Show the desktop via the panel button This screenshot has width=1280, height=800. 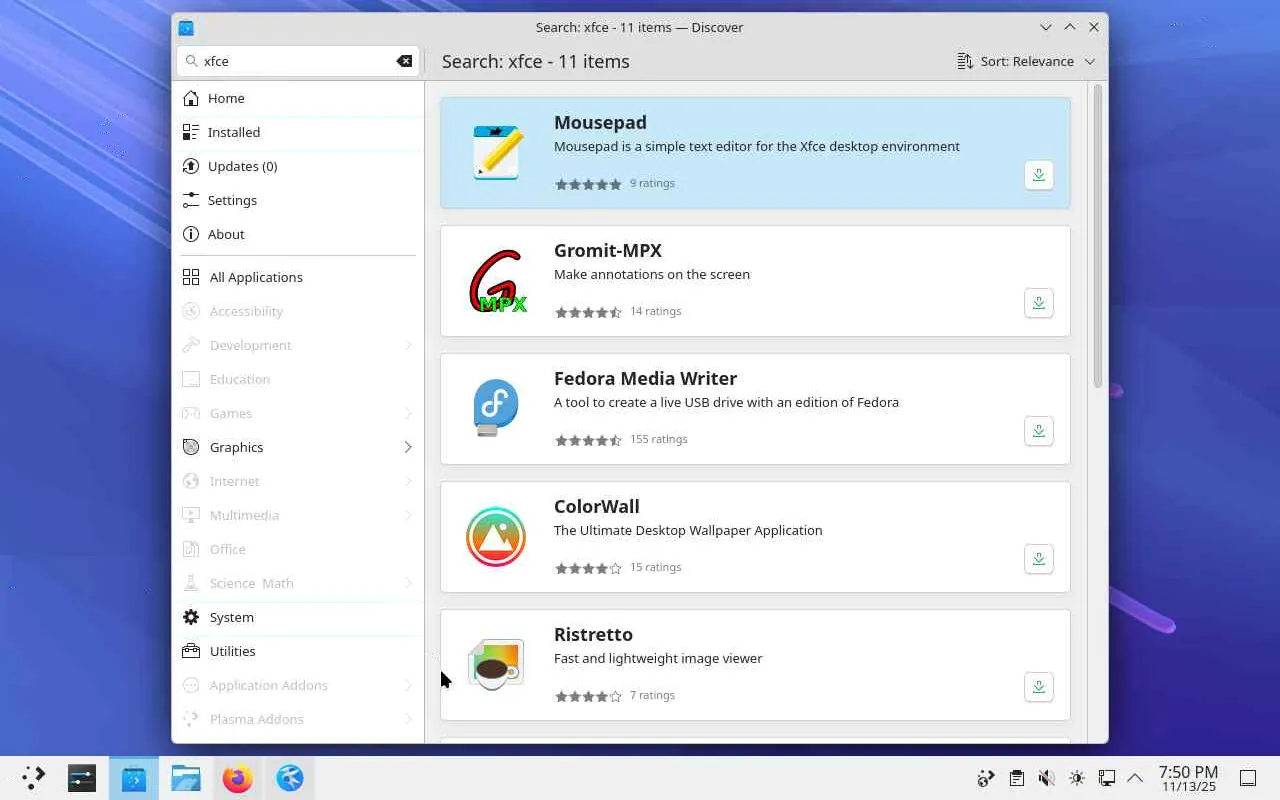click(1248, 778)
